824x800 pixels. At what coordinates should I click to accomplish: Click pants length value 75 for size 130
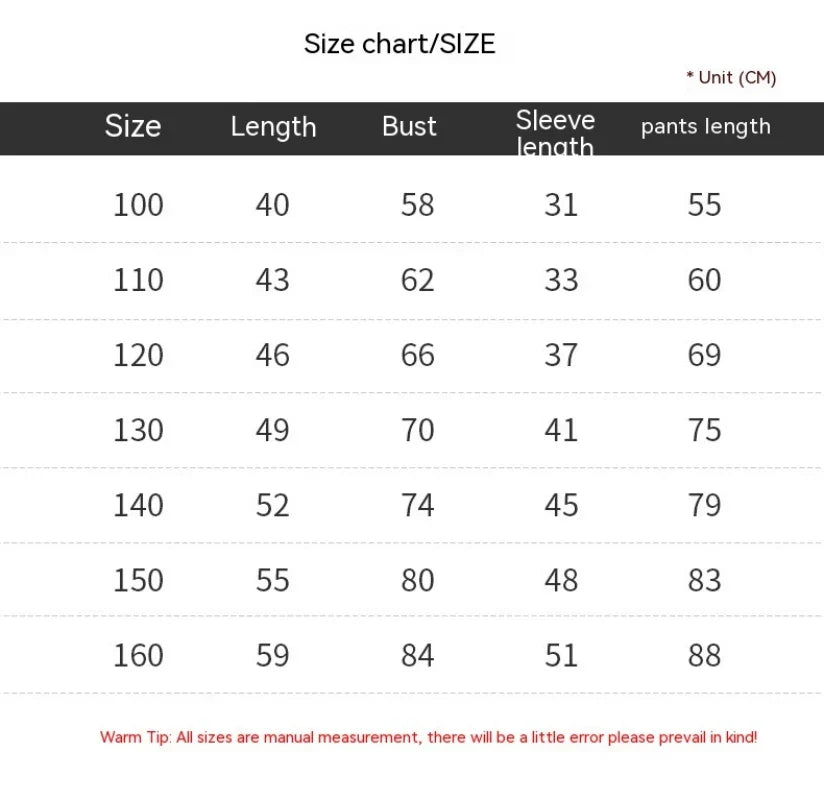(x=704, y=430)
